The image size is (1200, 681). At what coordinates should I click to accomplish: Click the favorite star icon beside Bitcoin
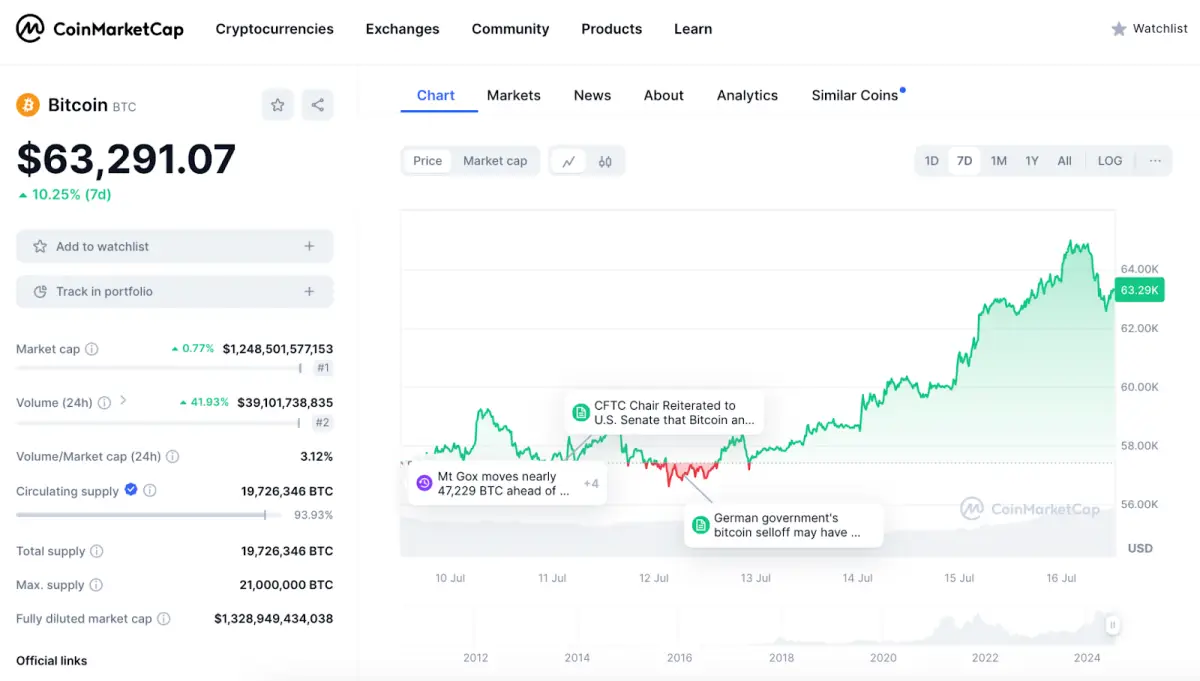click(x=278, y=105)
